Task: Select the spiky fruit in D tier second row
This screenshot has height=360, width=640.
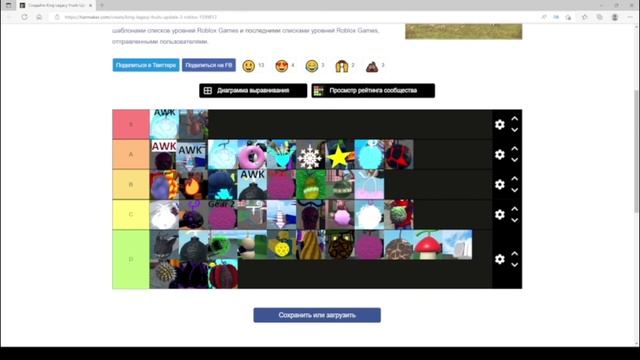Action: pyautogui.click(x=164, y=274)
